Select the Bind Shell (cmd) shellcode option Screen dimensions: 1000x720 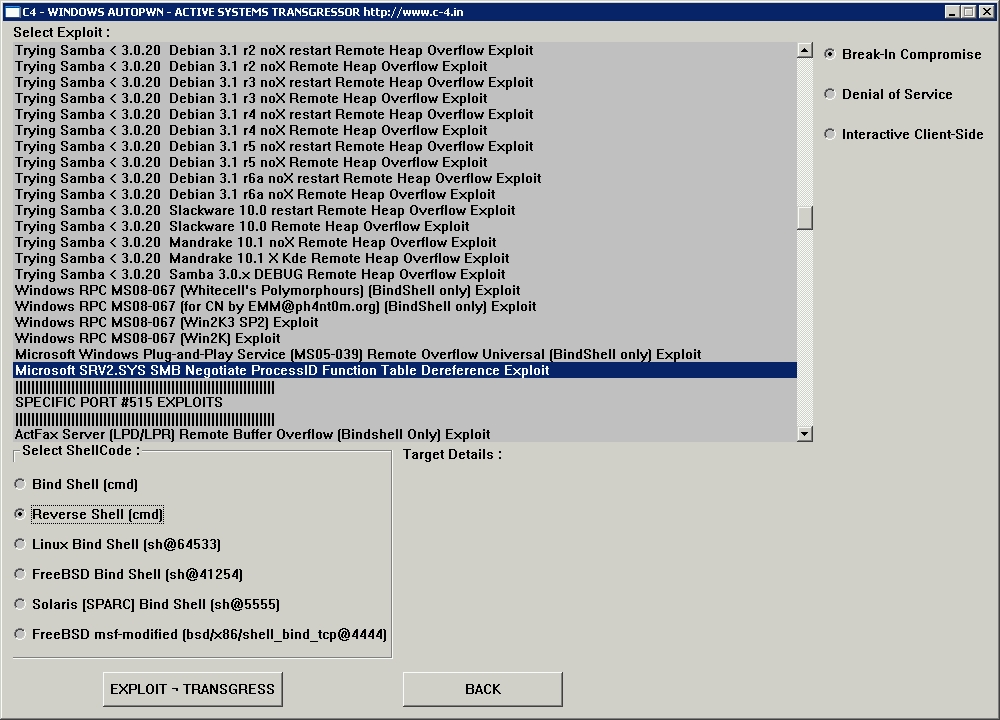[21, 484]
